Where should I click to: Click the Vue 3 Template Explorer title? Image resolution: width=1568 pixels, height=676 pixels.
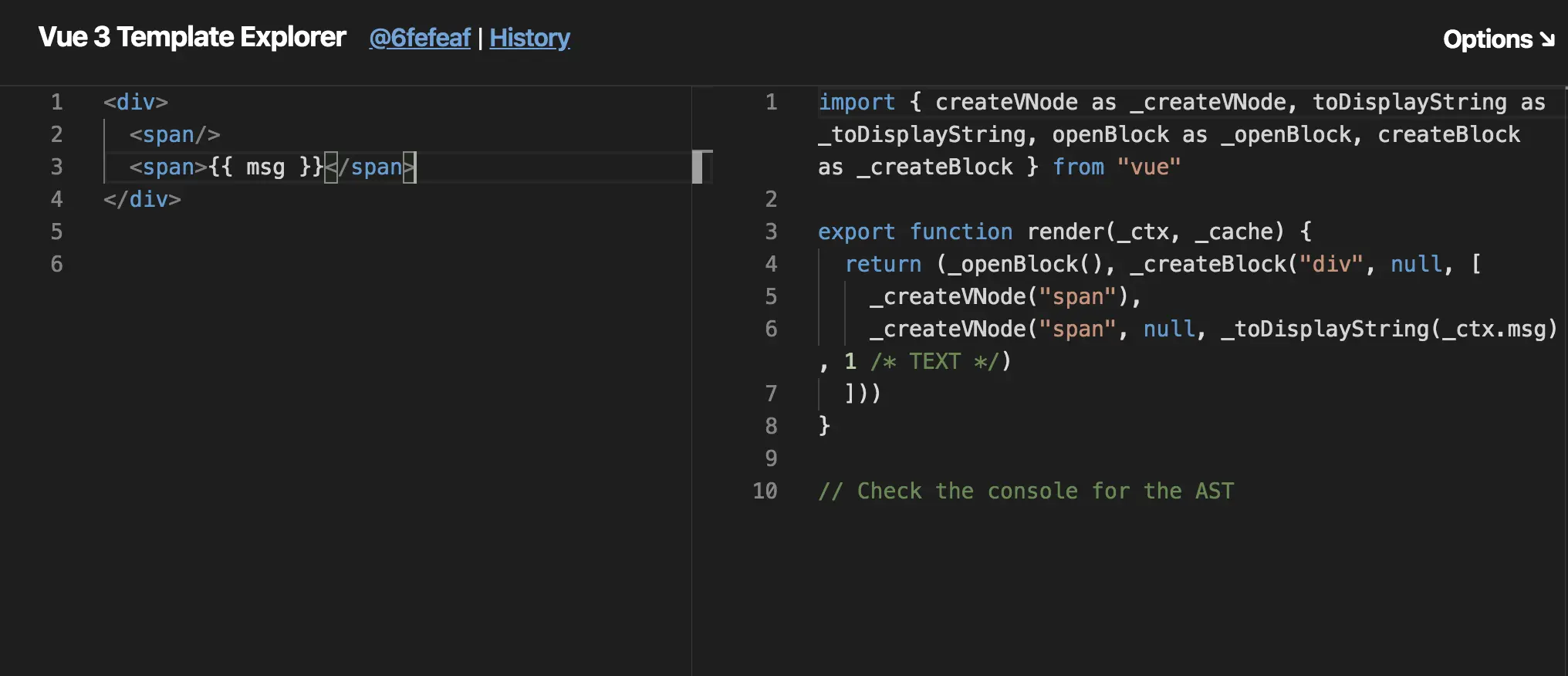point(192,37)
